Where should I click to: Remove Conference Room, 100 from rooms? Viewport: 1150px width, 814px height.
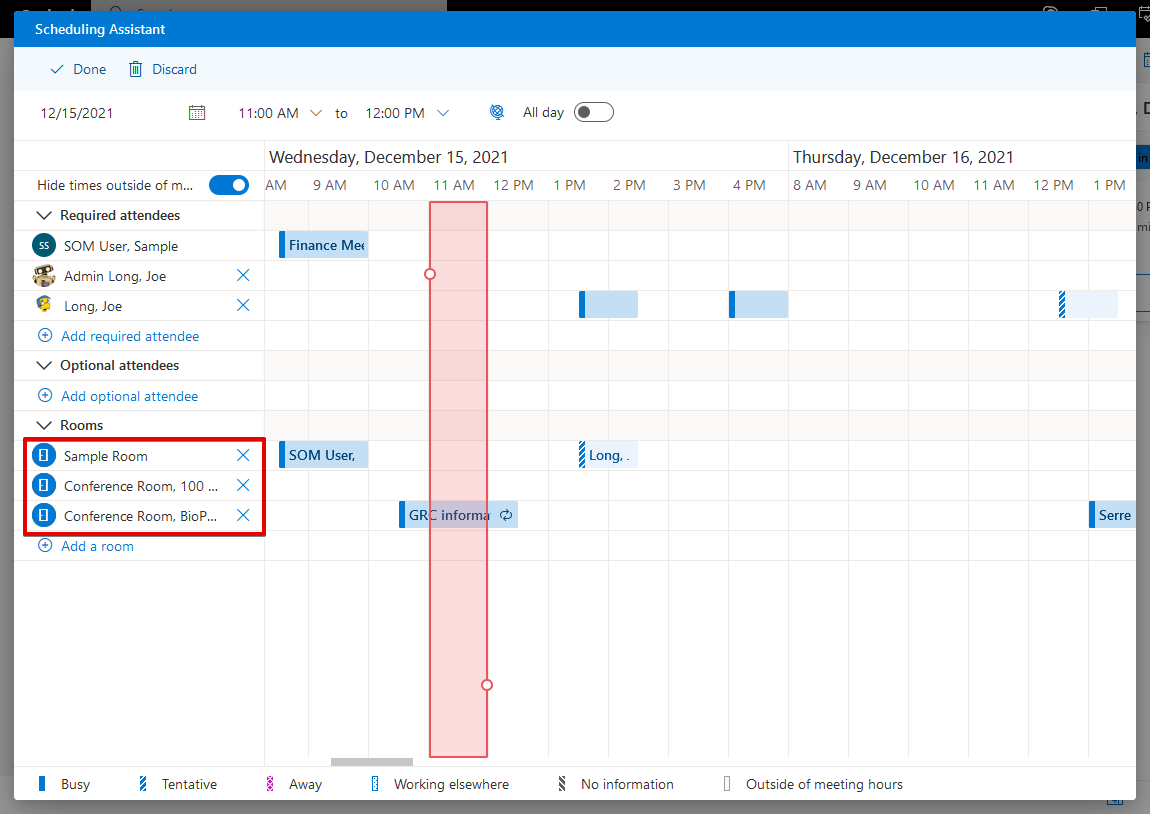[x=242, y=485]
